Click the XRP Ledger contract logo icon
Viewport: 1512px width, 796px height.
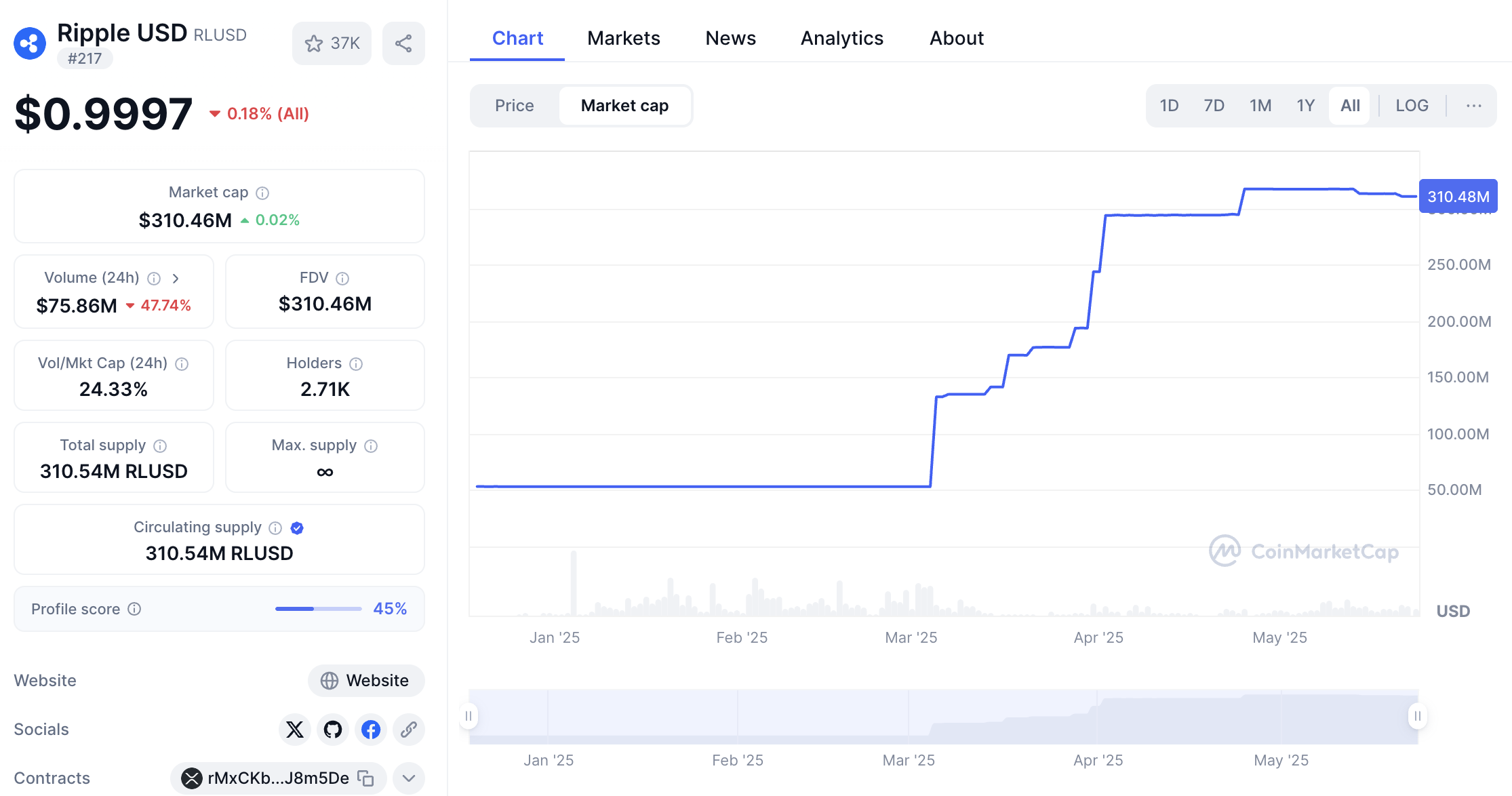point(192,778)
